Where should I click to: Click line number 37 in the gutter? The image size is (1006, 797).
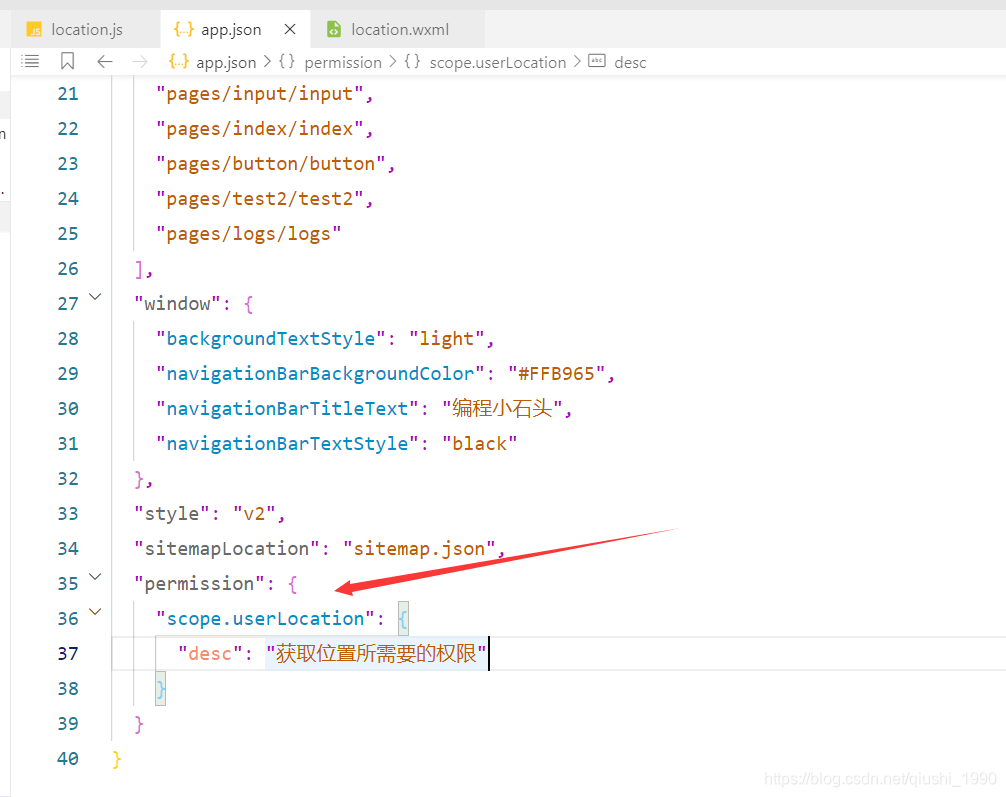coord(68,653)
